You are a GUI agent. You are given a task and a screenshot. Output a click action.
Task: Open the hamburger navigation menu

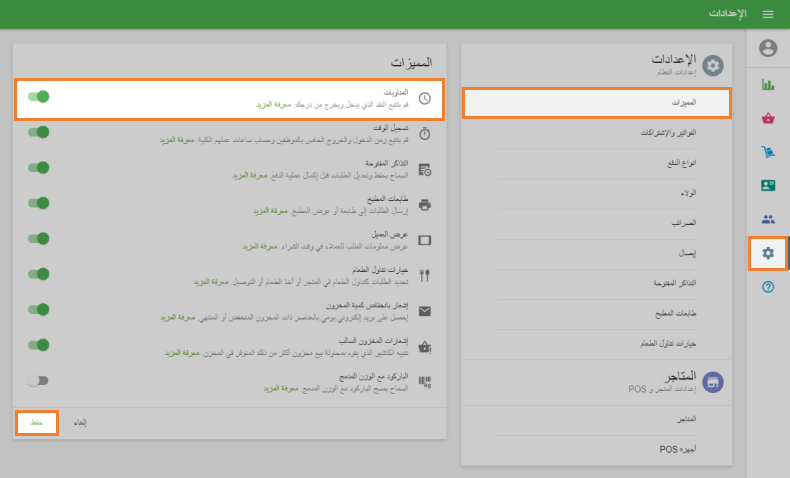coord(768,14)
